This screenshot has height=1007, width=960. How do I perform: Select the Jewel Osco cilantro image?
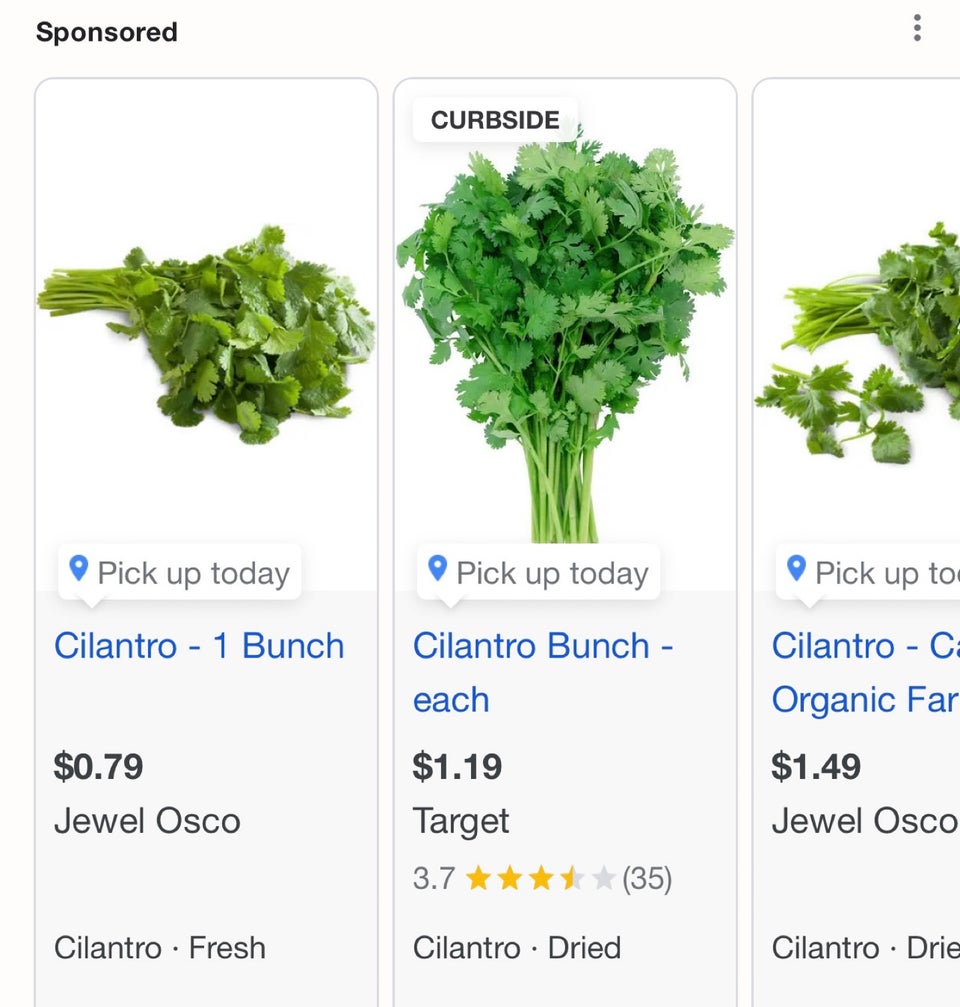pyautogui.click(x=207, y=335)
